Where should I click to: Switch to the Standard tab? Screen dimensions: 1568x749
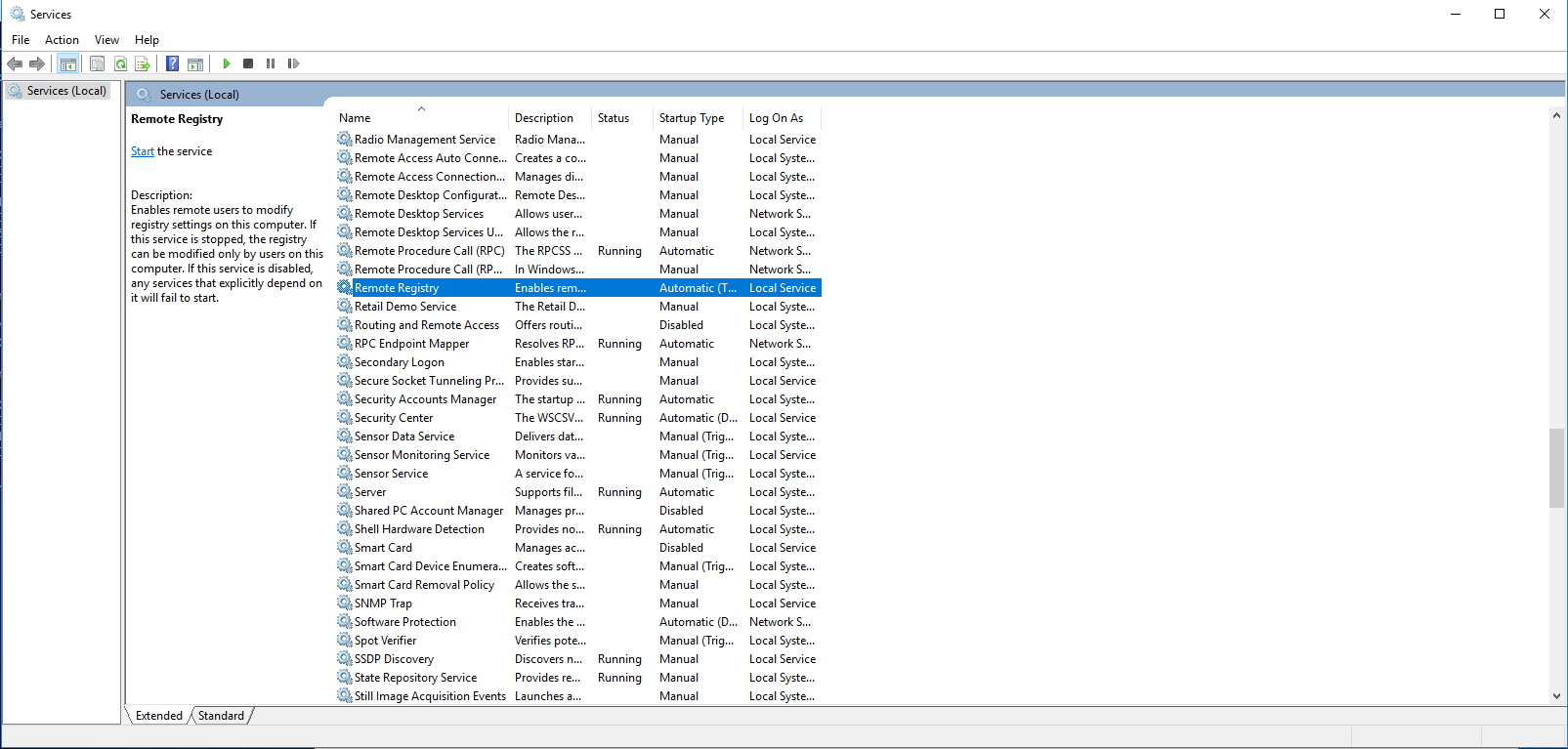click(x=221, y=716)
